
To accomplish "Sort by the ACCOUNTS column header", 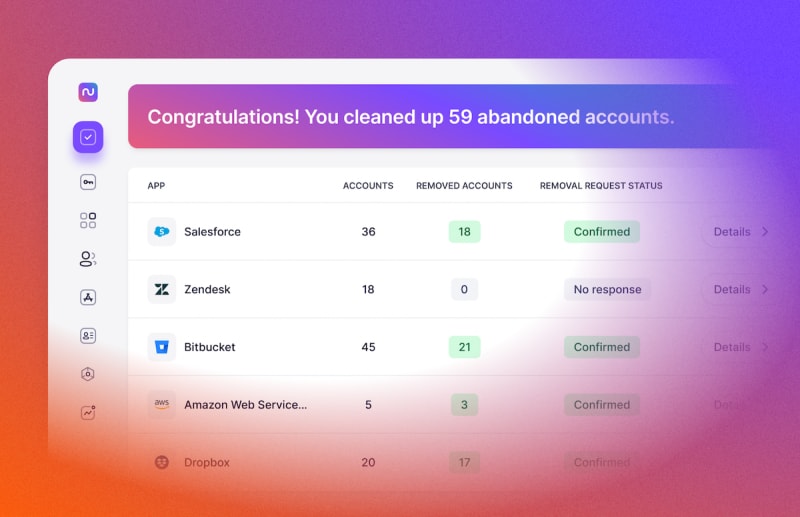I will tap(368, 186).
